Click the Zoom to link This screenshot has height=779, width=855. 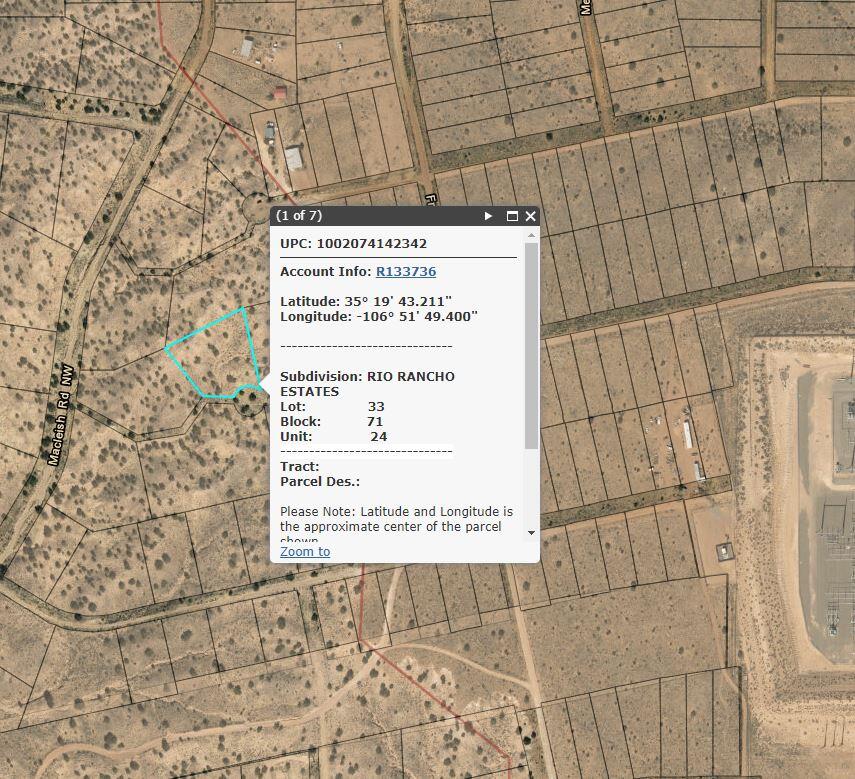click(305, 552)
